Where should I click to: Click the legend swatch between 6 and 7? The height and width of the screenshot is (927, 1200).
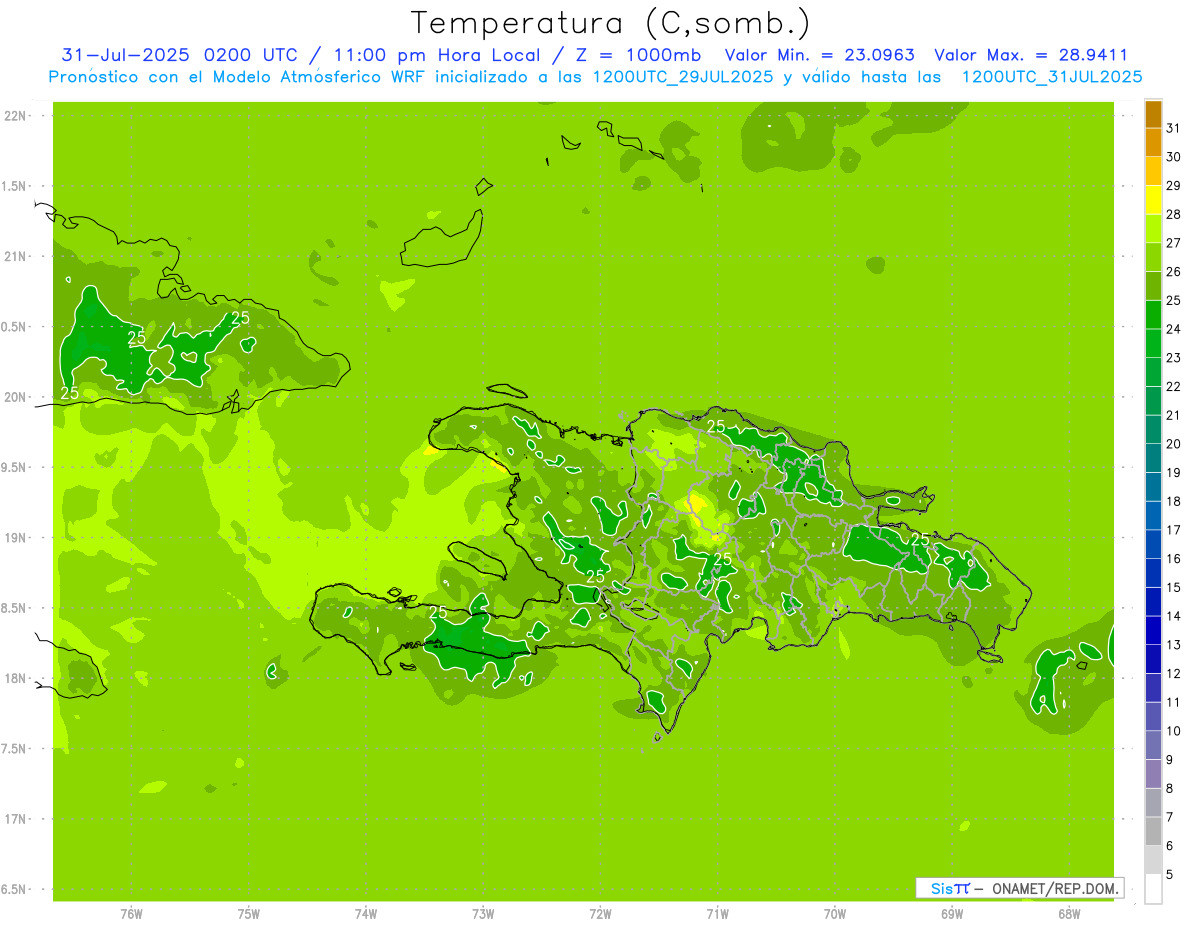(1153, 831)
